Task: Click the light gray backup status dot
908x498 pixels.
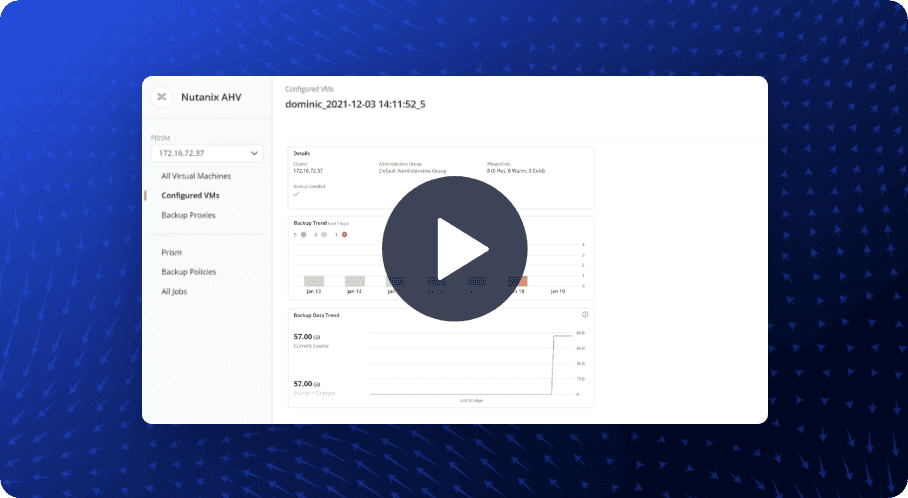Action: coord(324,235)
